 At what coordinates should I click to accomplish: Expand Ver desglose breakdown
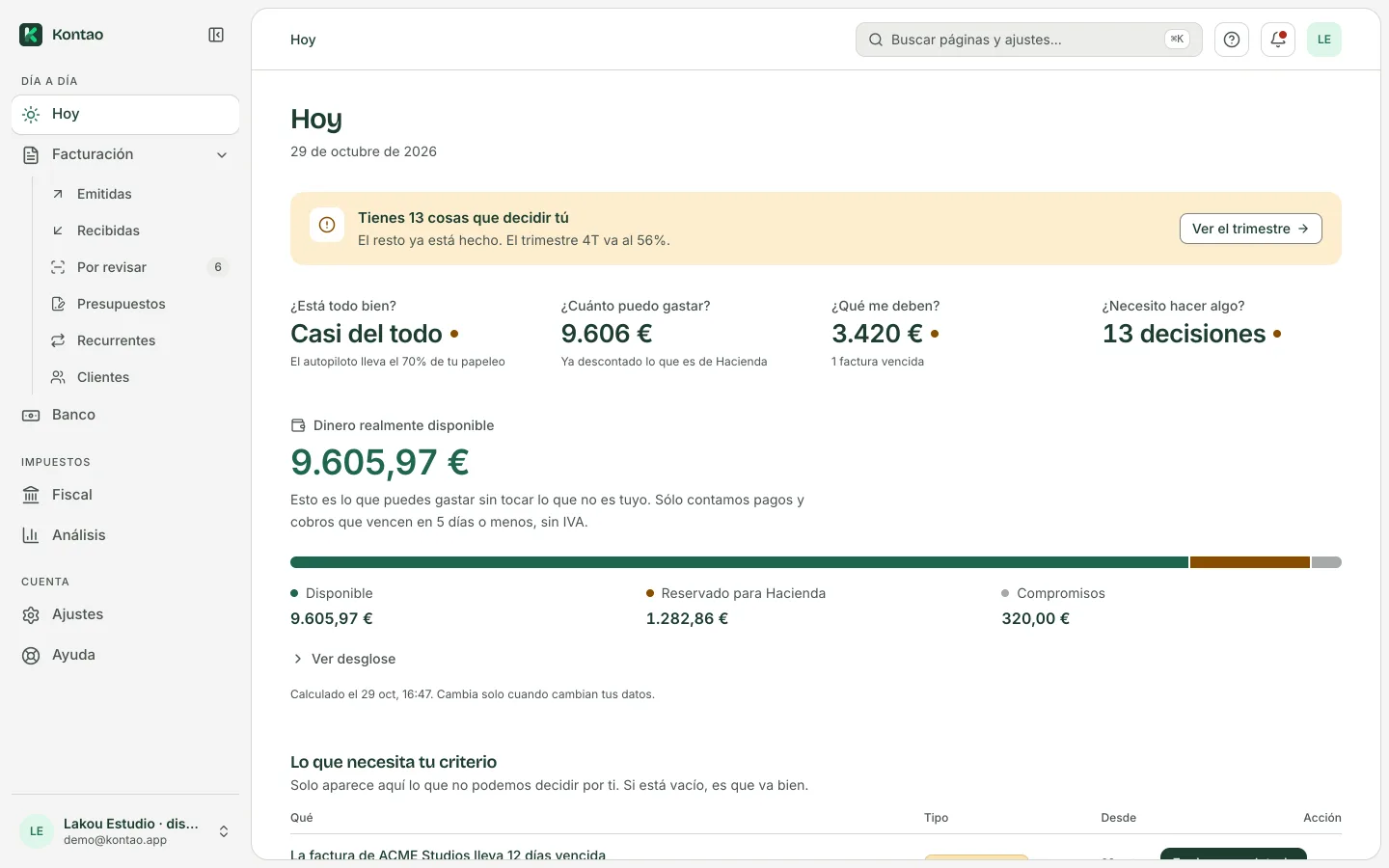[x=343, y=659]
